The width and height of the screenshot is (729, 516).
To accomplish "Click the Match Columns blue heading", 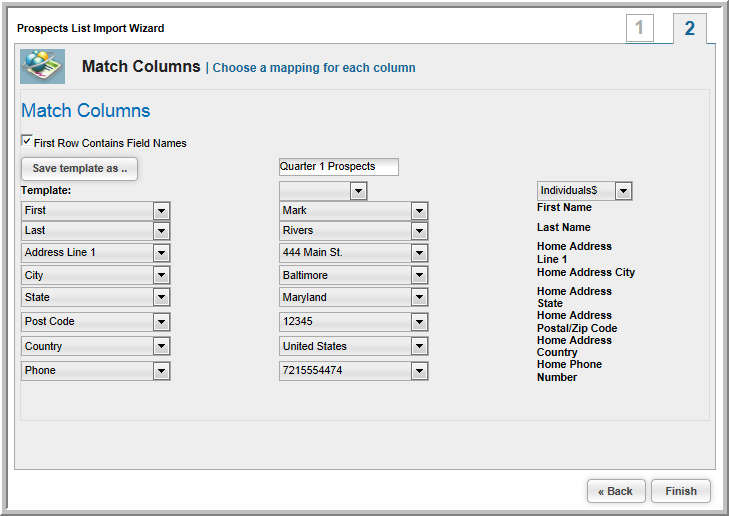I will tap(86, 111).
